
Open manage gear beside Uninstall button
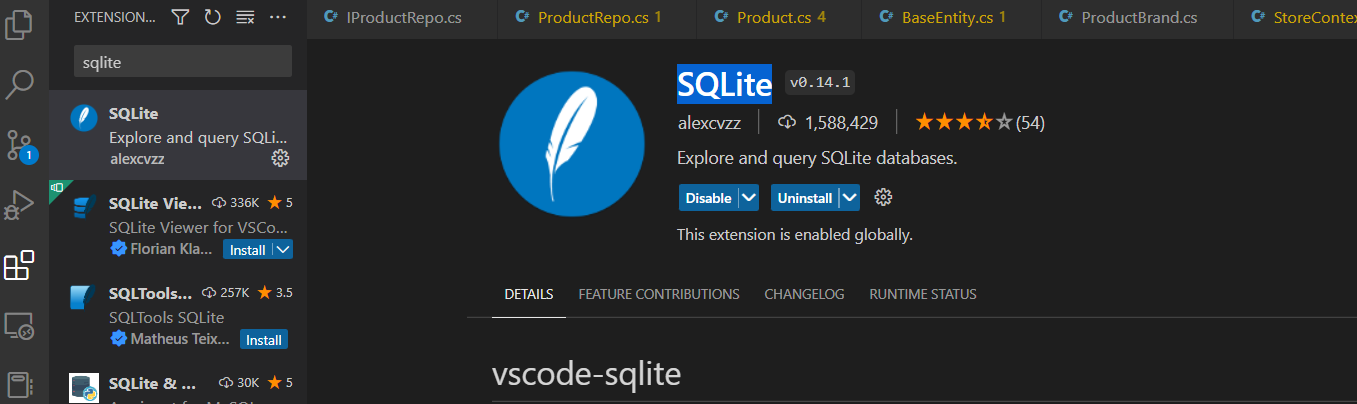pyautogui.click(x=883, y=197)
